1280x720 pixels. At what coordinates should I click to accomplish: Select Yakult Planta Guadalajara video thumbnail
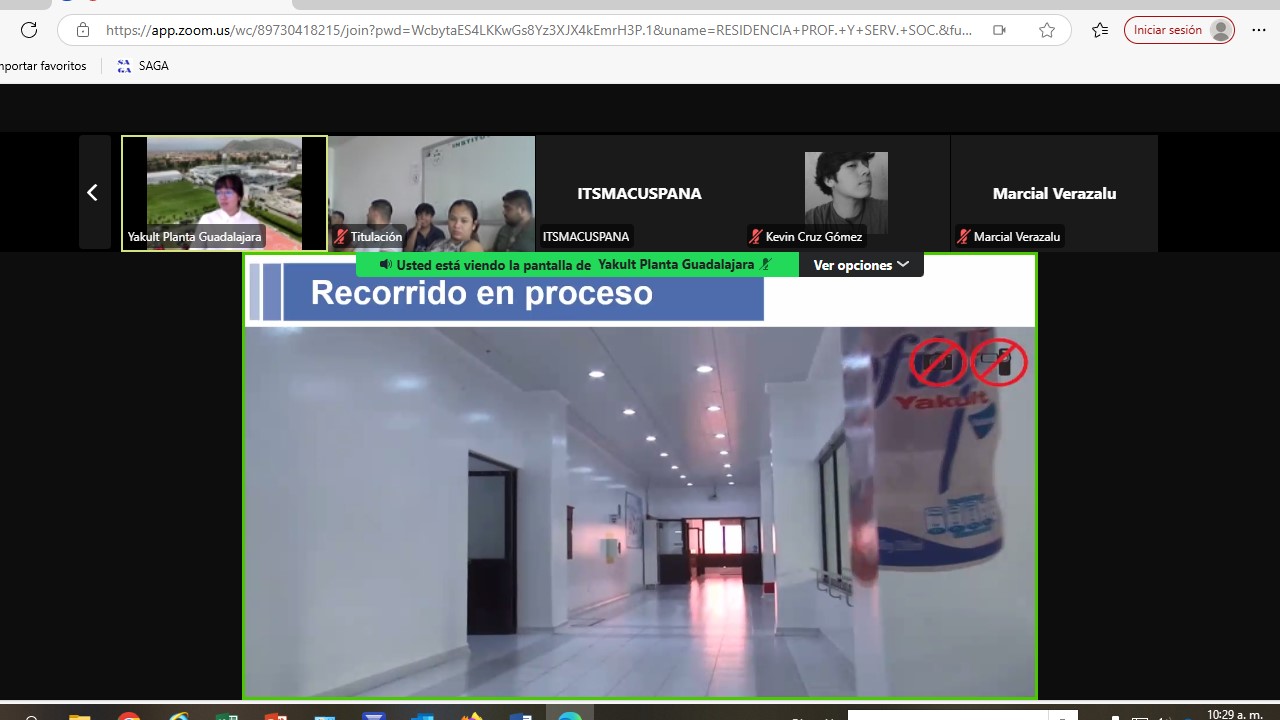click(x=224, y=193)
